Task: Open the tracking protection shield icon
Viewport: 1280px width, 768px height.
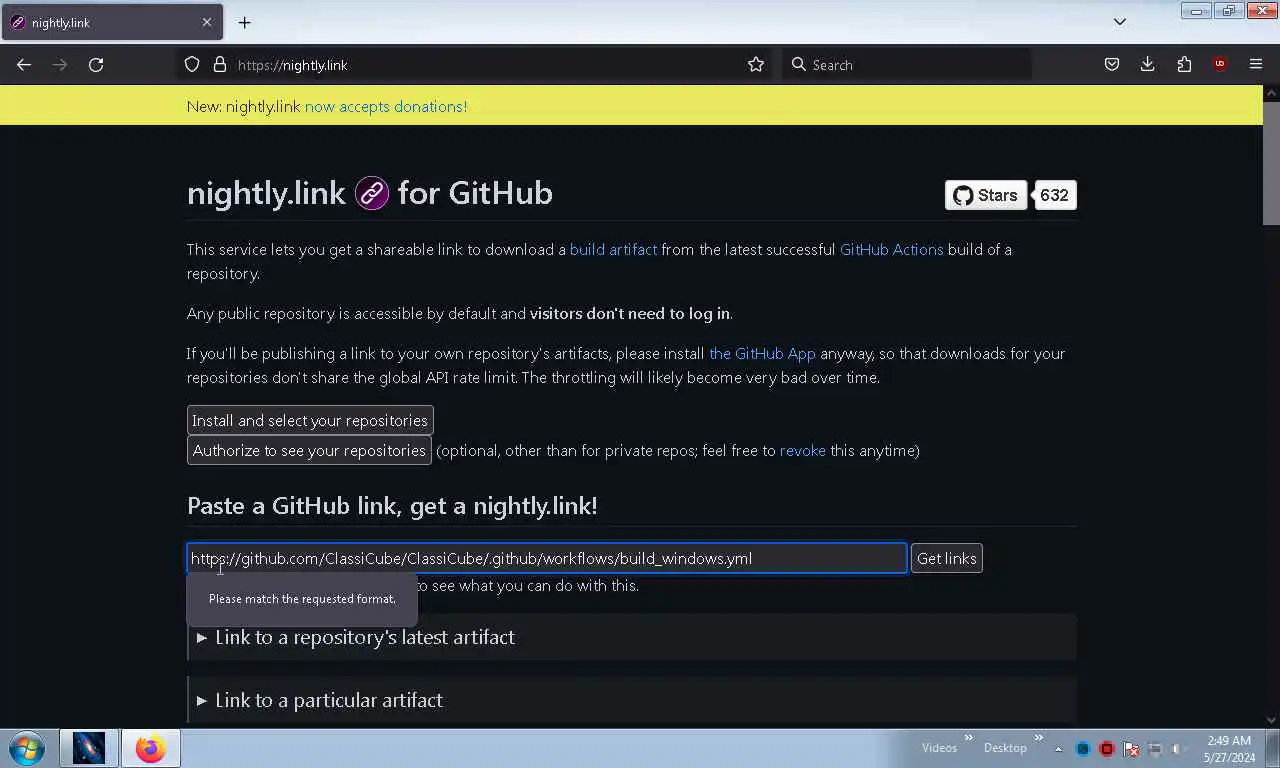Action: tap(192, 65)
